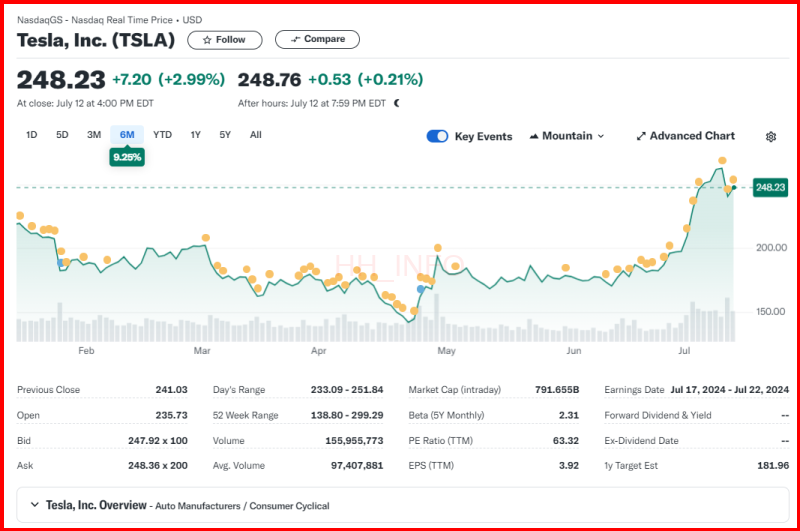Click the Volume value 155,955,773
The image size is (800, 531).
(354, 441)
